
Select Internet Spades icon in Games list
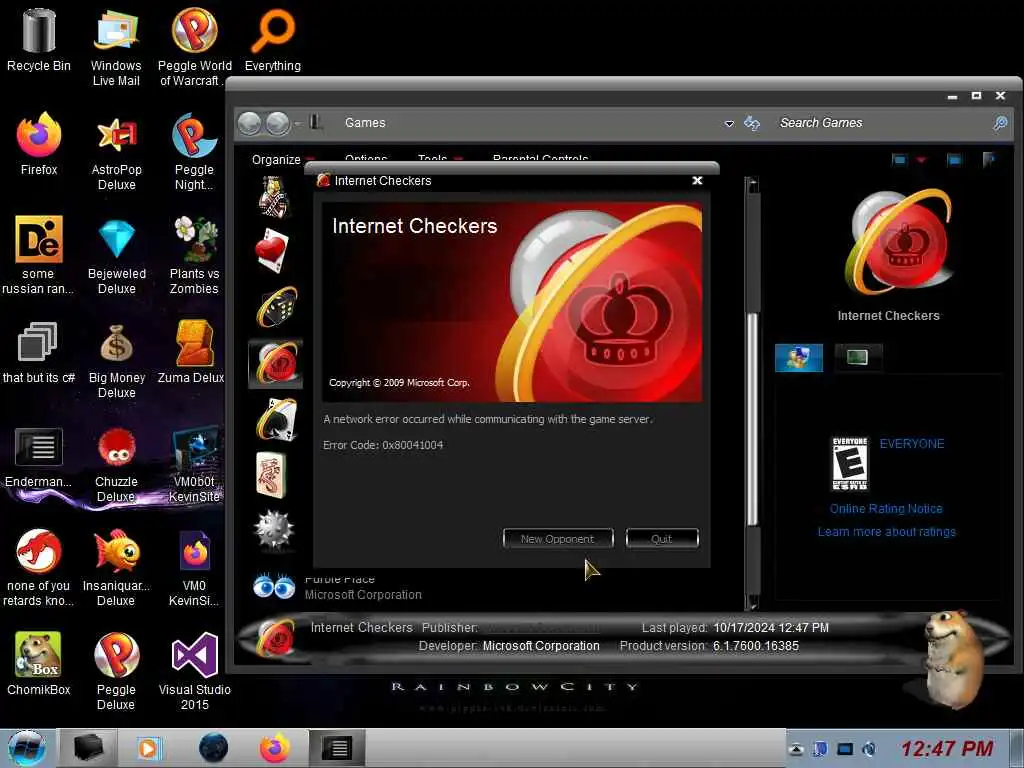point(277,419)
